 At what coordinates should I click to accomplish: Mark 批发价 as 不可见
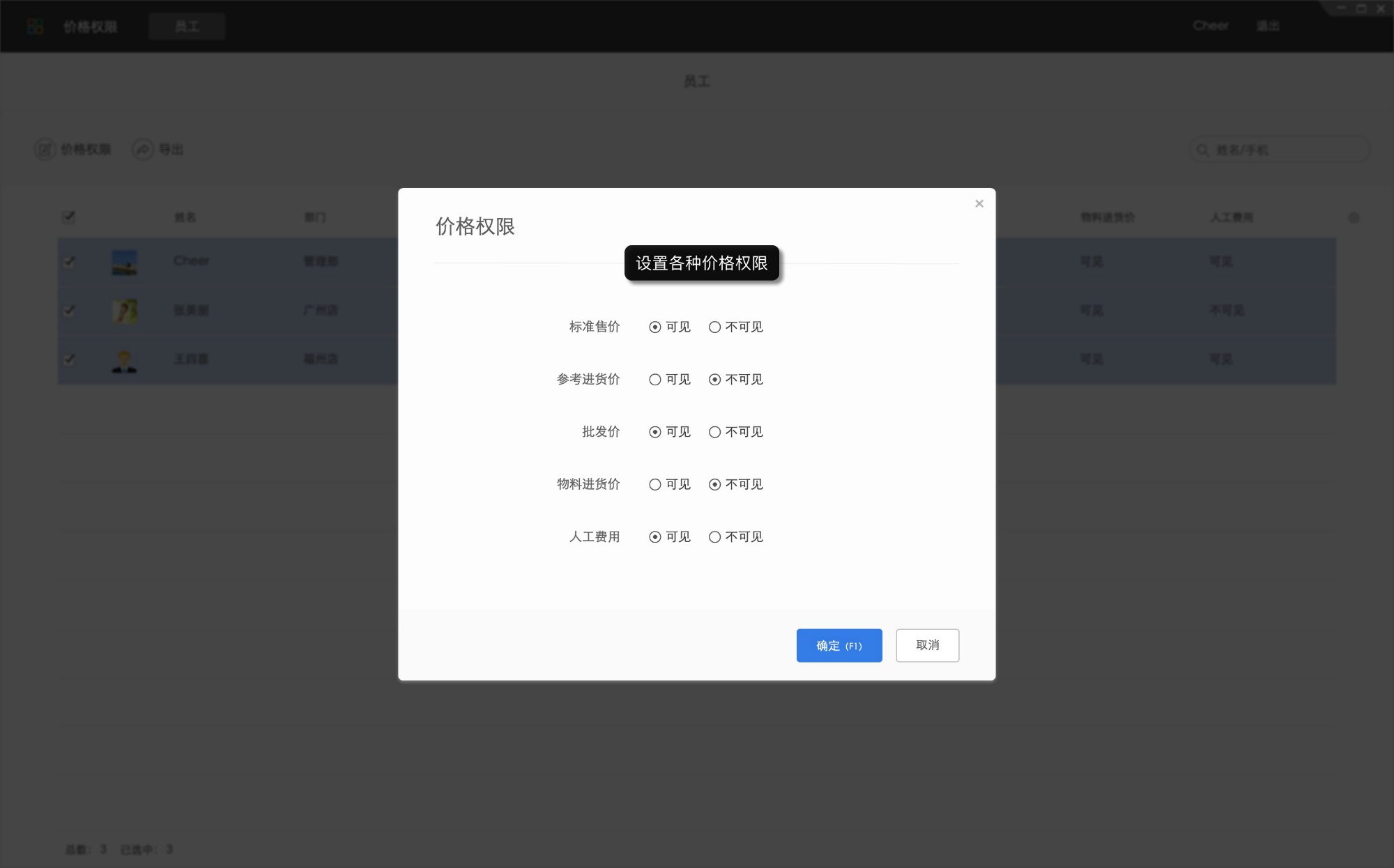[x=714, y=432]
